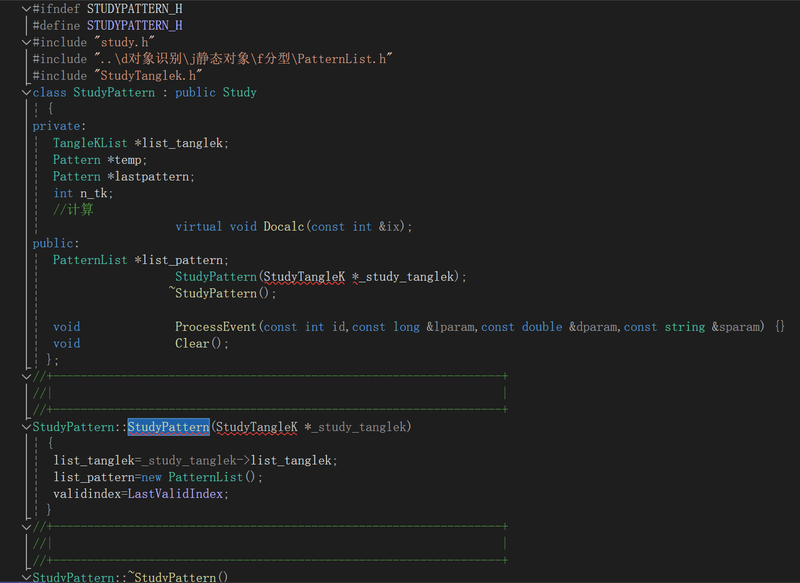Collapse the class StudyPattern definition
800x583 pixels.
(27, 92)
